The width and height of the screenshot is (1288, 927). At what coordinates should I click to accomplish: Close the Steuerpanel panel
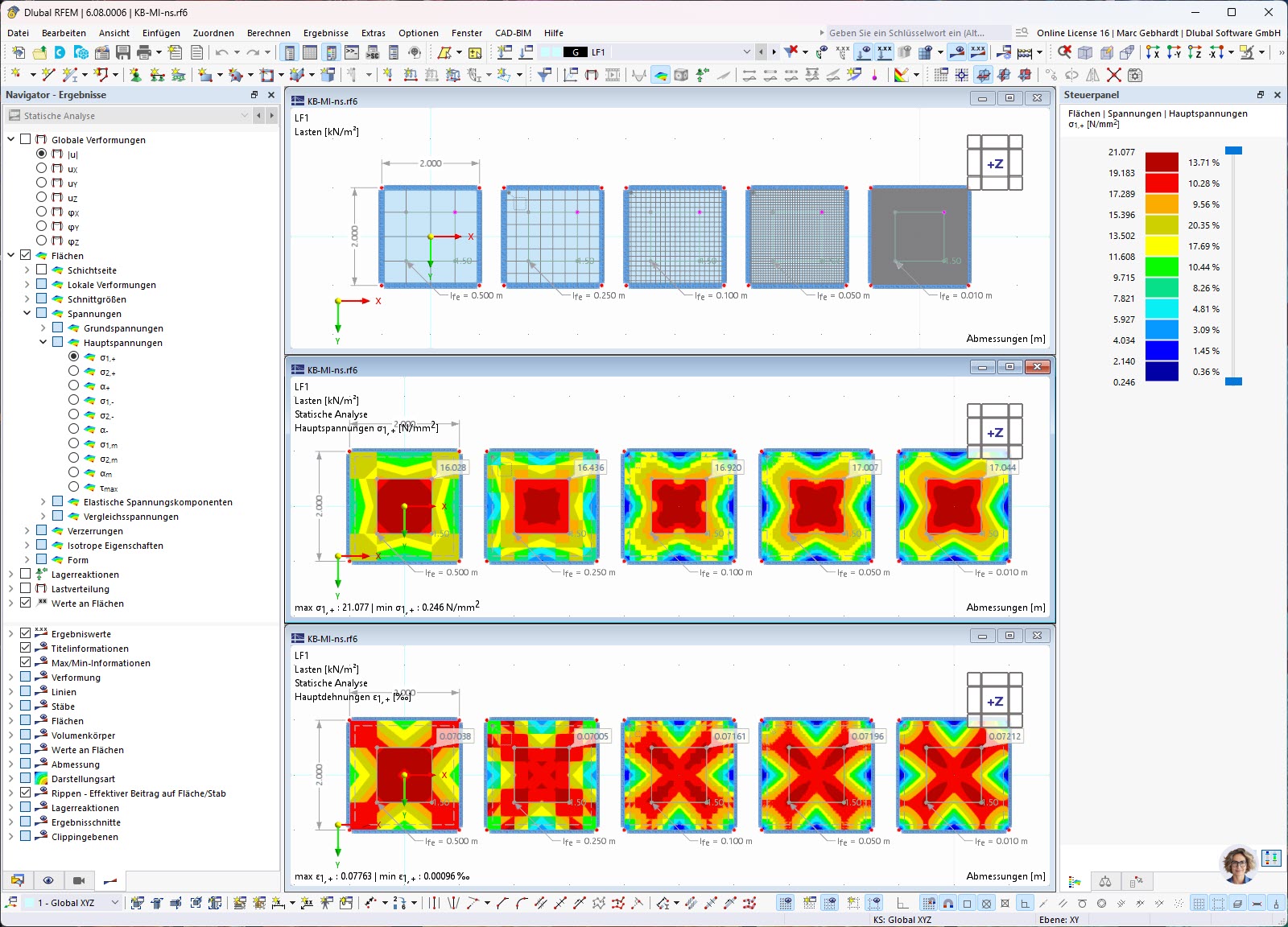click(1277, 95)
